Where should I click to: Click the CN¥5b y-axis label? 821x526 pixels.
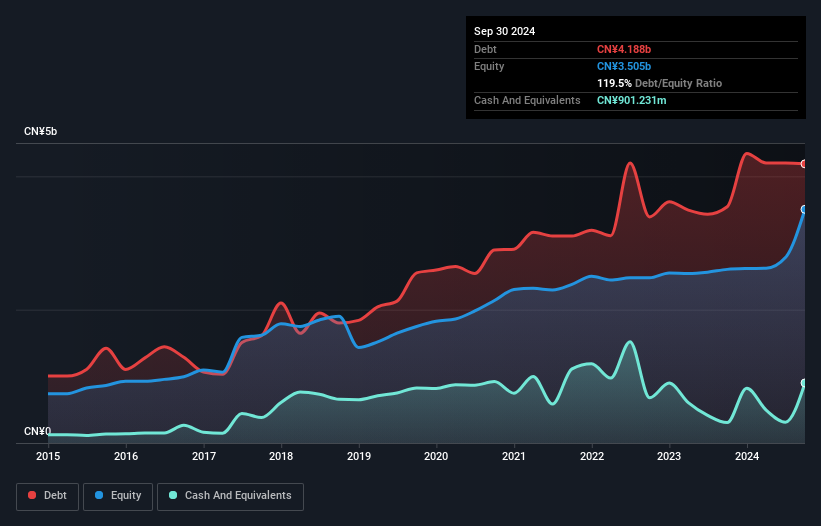coord(40,131)
